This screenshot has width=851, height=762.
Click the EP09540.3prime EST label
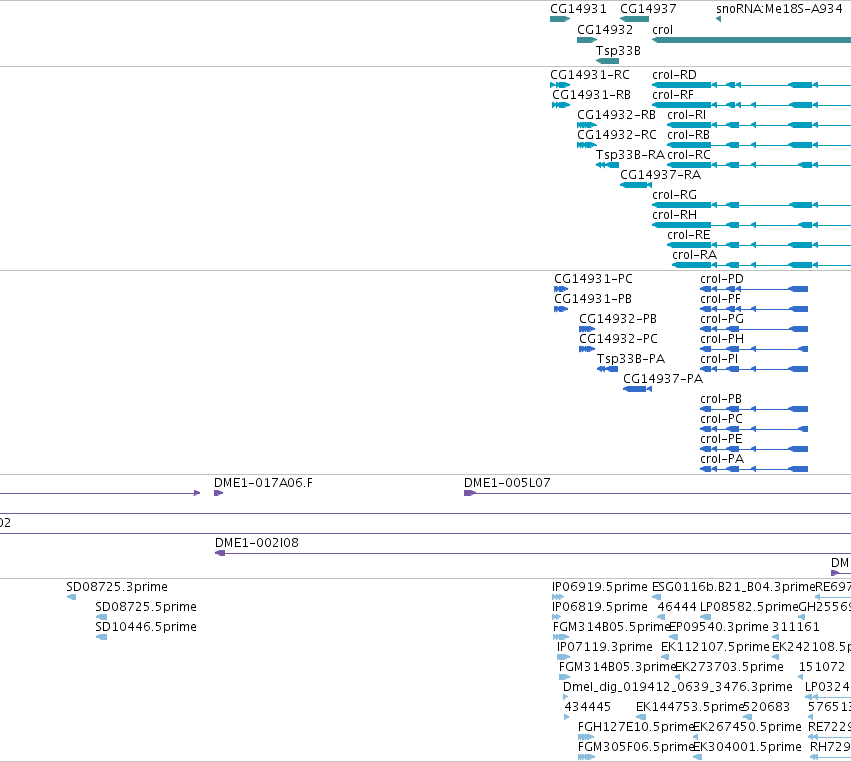tap(719, 627)
